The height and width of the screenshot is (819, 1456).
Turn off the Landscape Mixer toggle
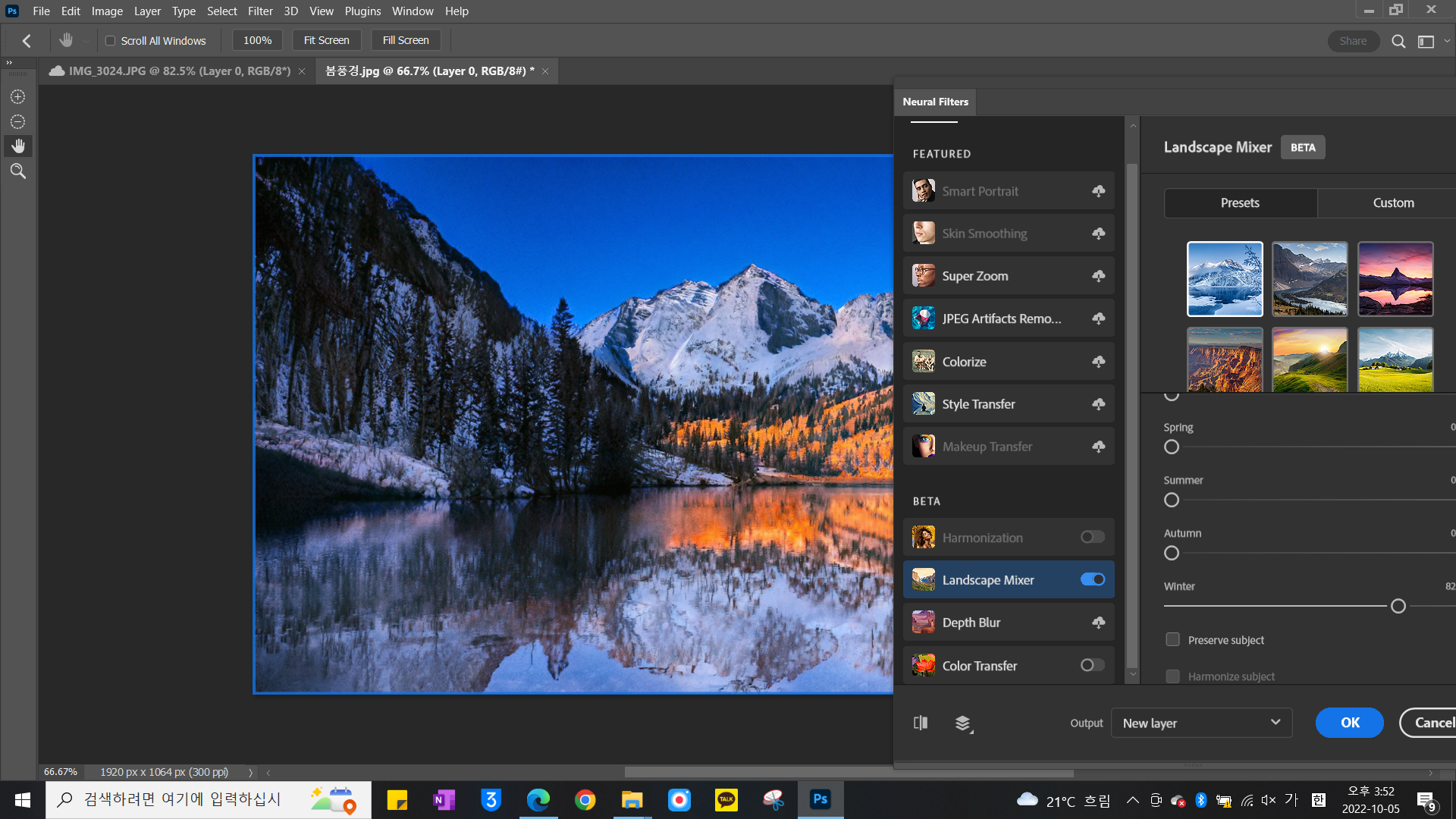pyautogui.click(x=1092, y=579)
